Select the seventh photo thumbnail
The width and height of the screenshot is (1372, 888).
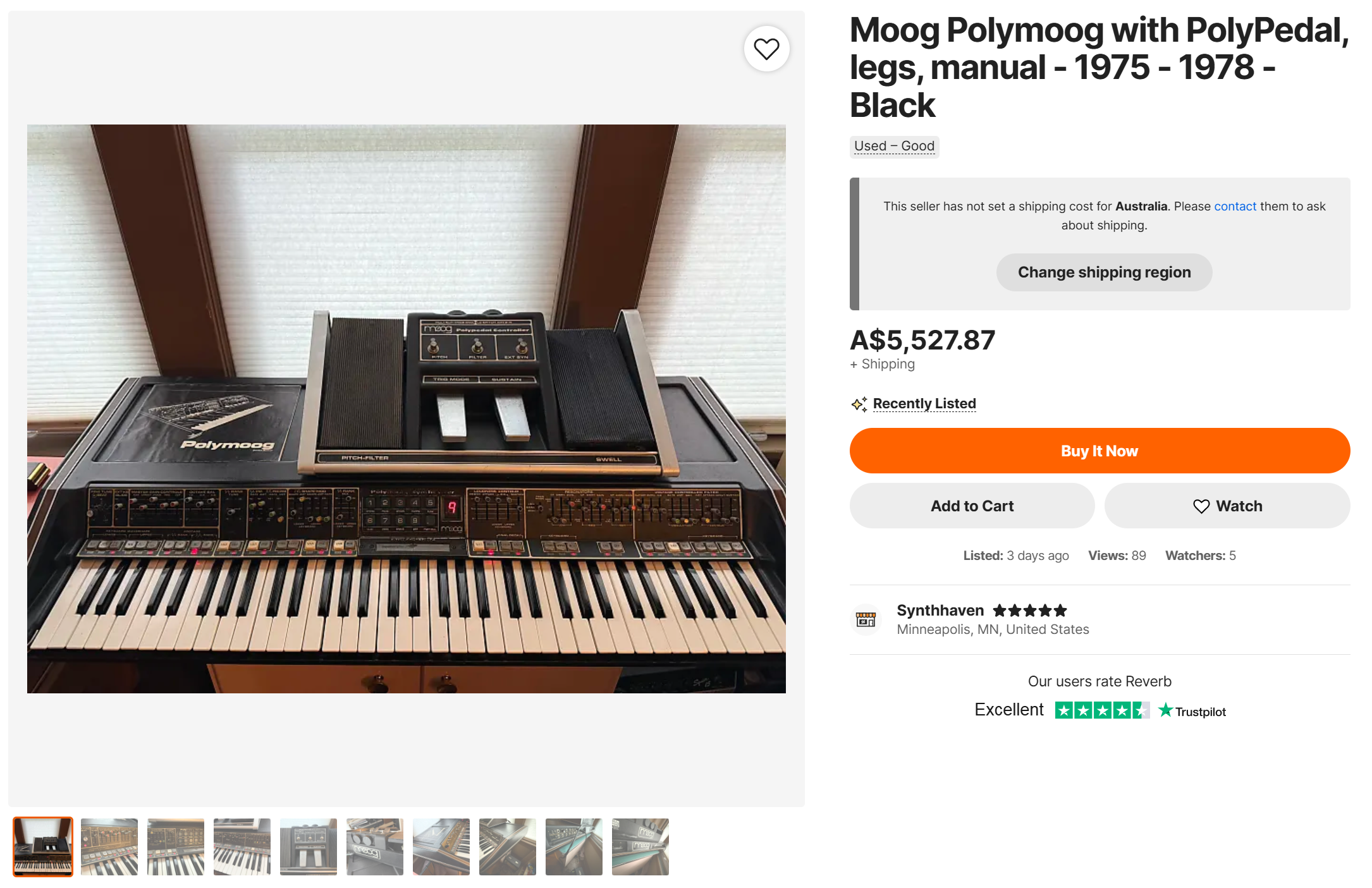(x=441, y=847)
